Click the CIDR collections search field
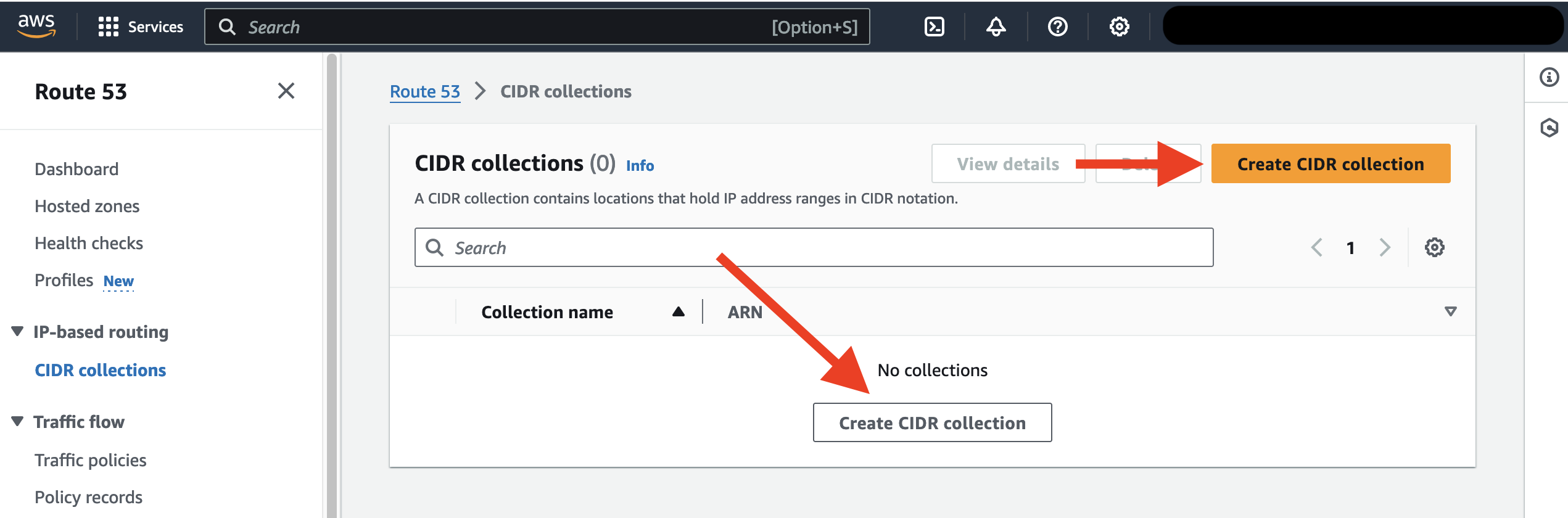Screen dimensions: 1568x518 pos(814,247)
